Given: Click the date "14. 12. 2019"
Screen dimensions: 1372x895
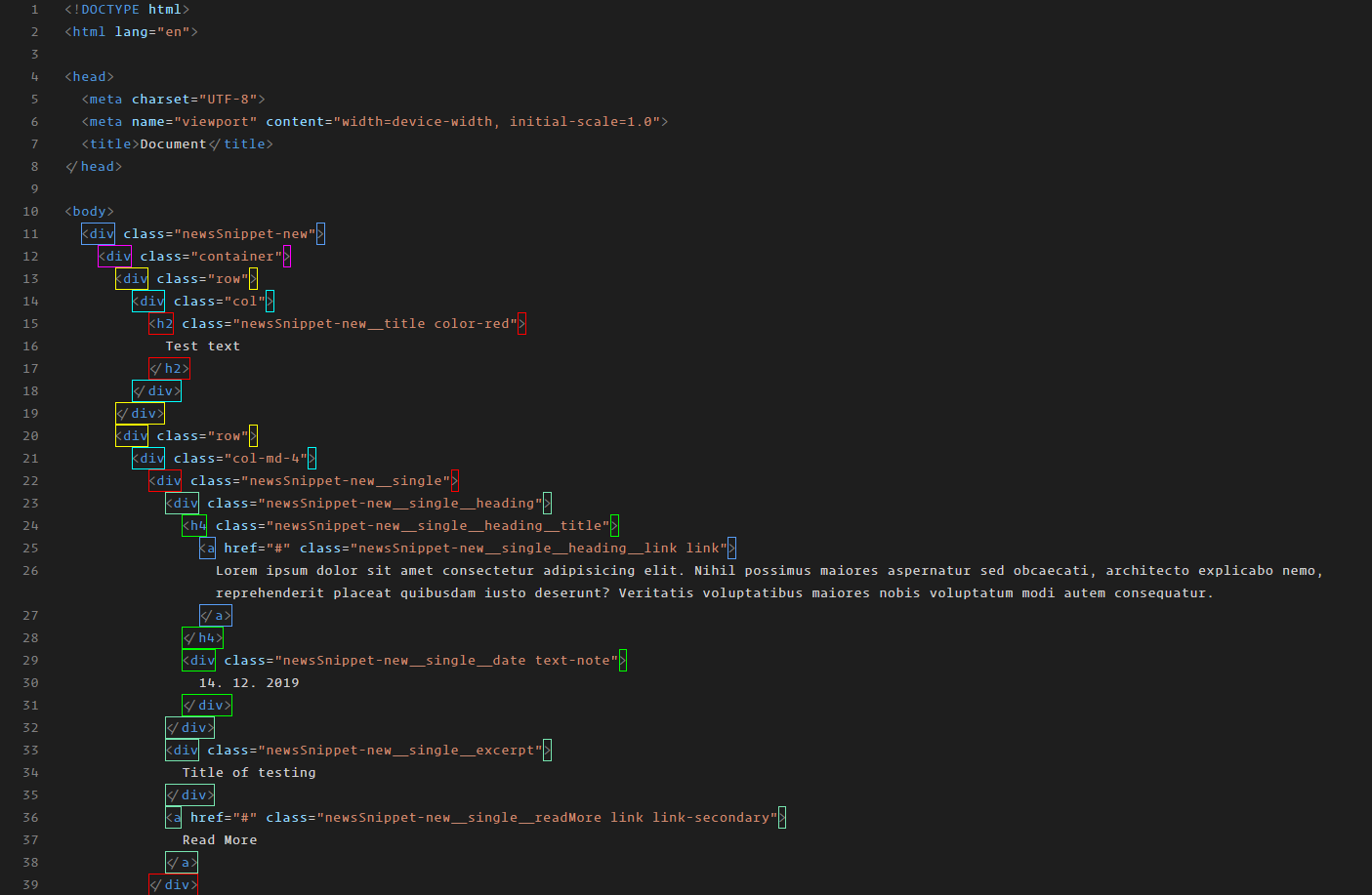Looking at the screenshot, I should coord(249,683).
